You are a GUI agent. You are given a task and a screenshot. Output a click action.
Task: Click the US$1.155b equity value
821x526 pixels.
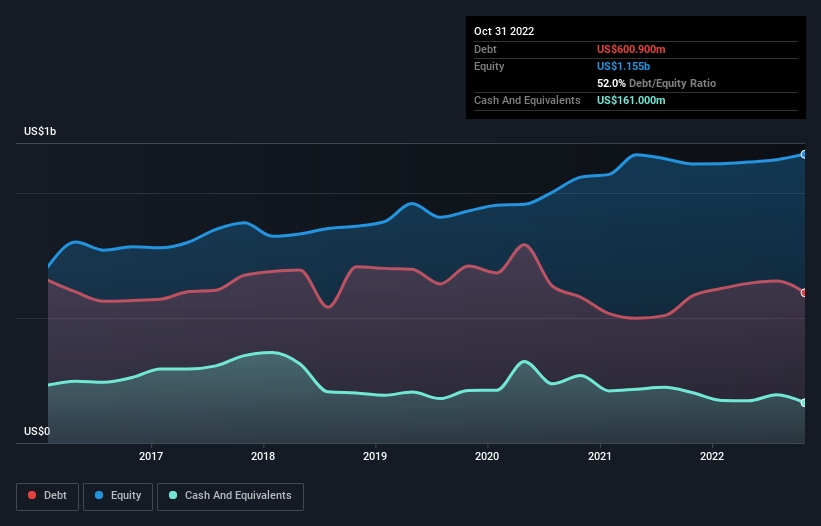pyautogui.click(x=623, y=66)
